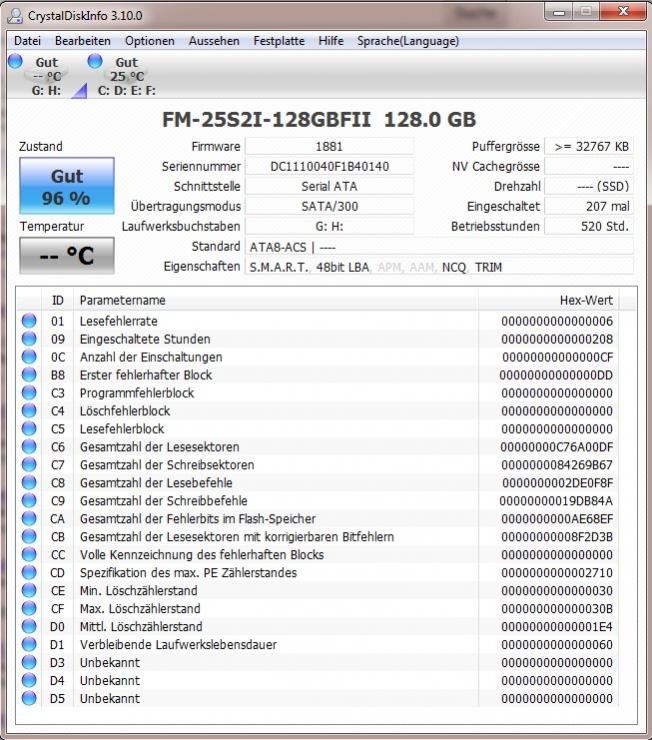Click the hex value 0000000000001E4

click(557, 626)
